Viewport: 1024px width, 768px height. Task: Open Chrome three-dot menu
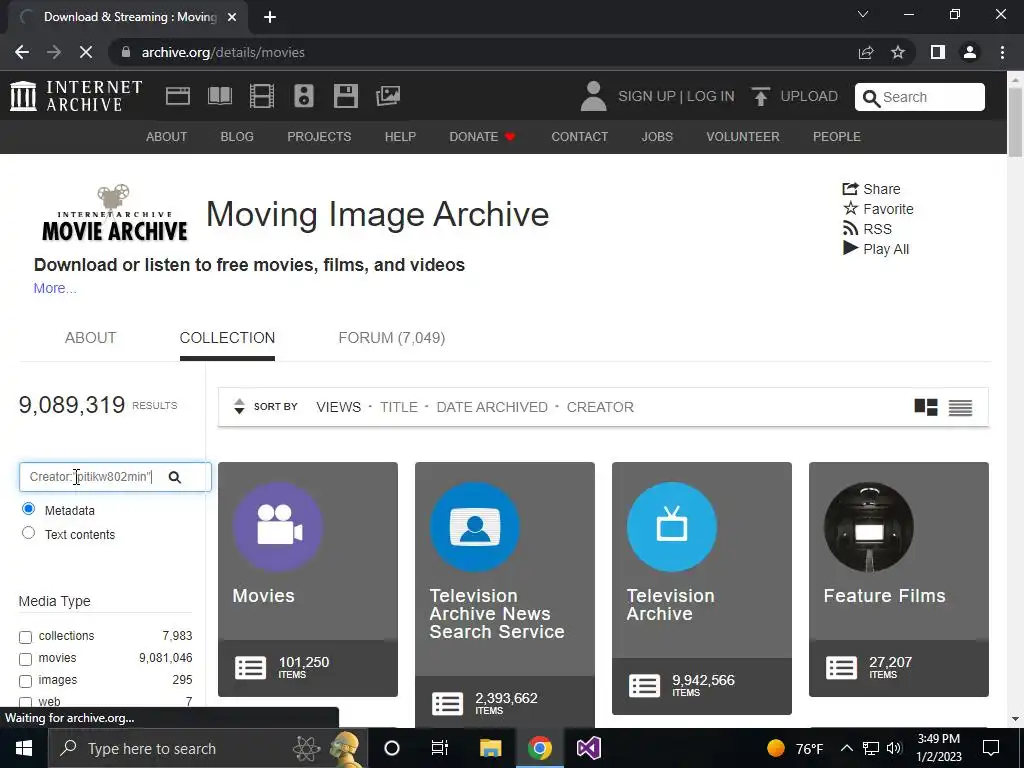[1002, 52]
